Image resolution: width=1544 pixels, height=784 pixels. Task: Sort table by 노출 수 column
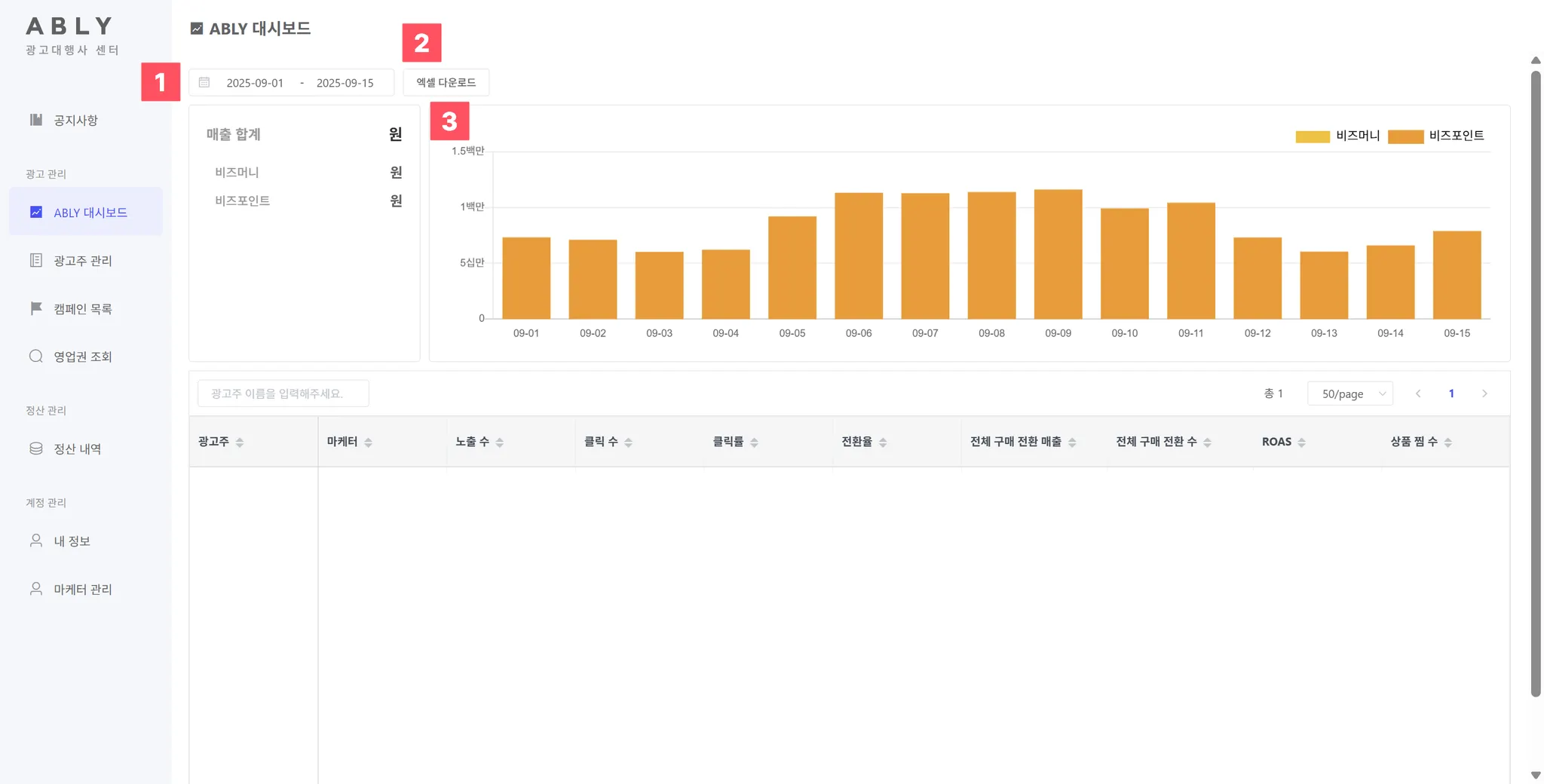500,443
